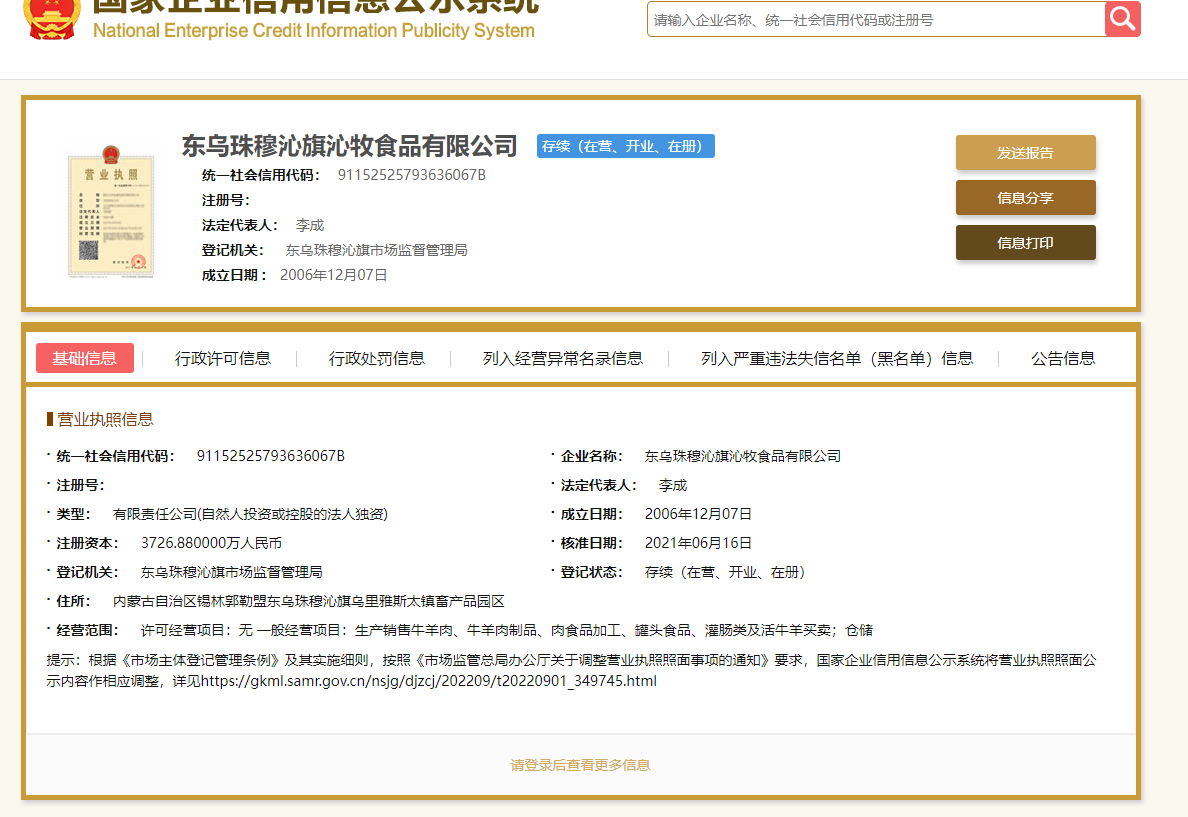Click the 发送报告 button
1188x817 pixels.
1025,153
